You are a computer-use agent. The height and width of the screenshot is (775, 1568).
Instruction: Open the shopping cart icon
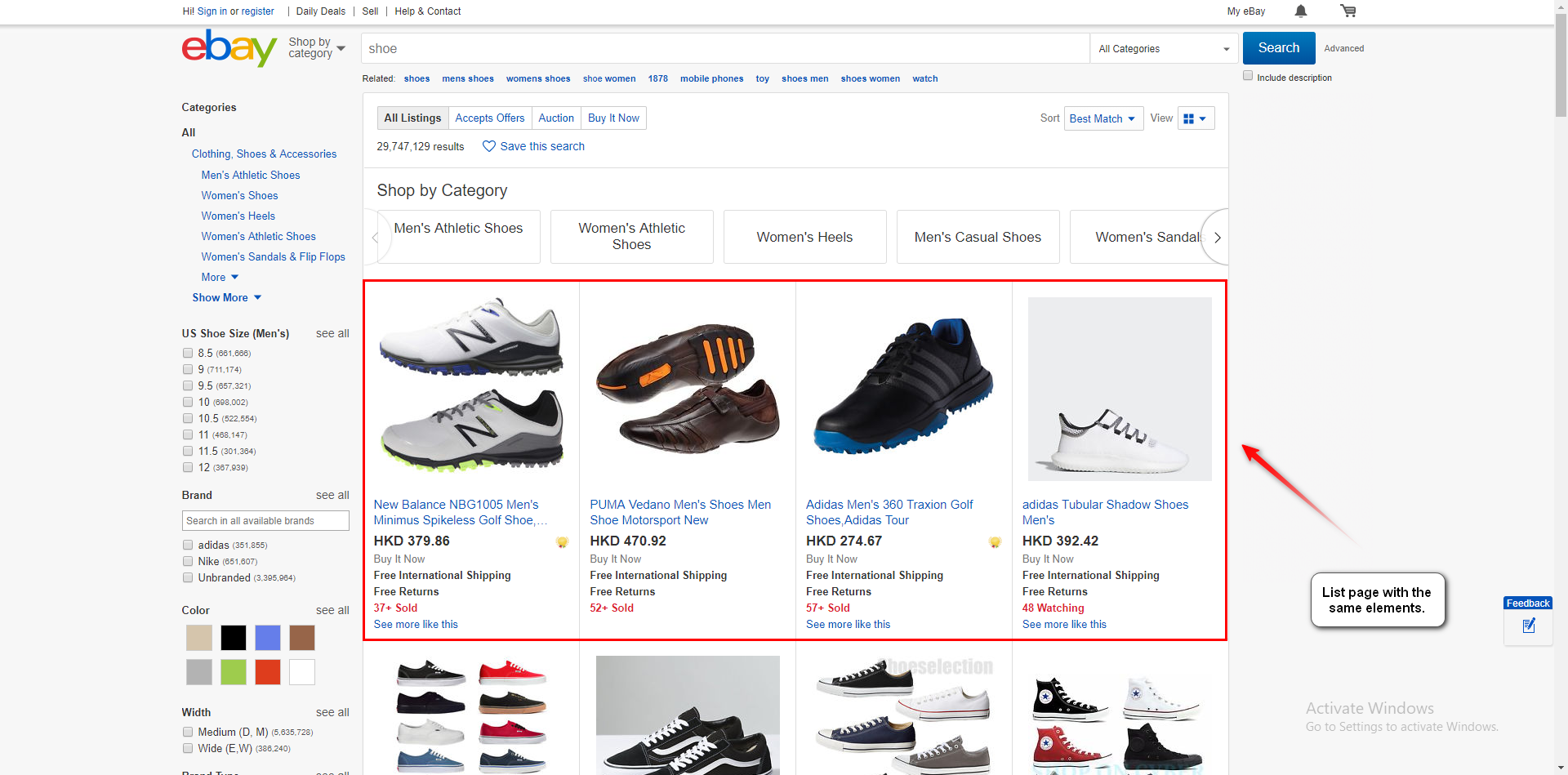(x=1347, y=11)
